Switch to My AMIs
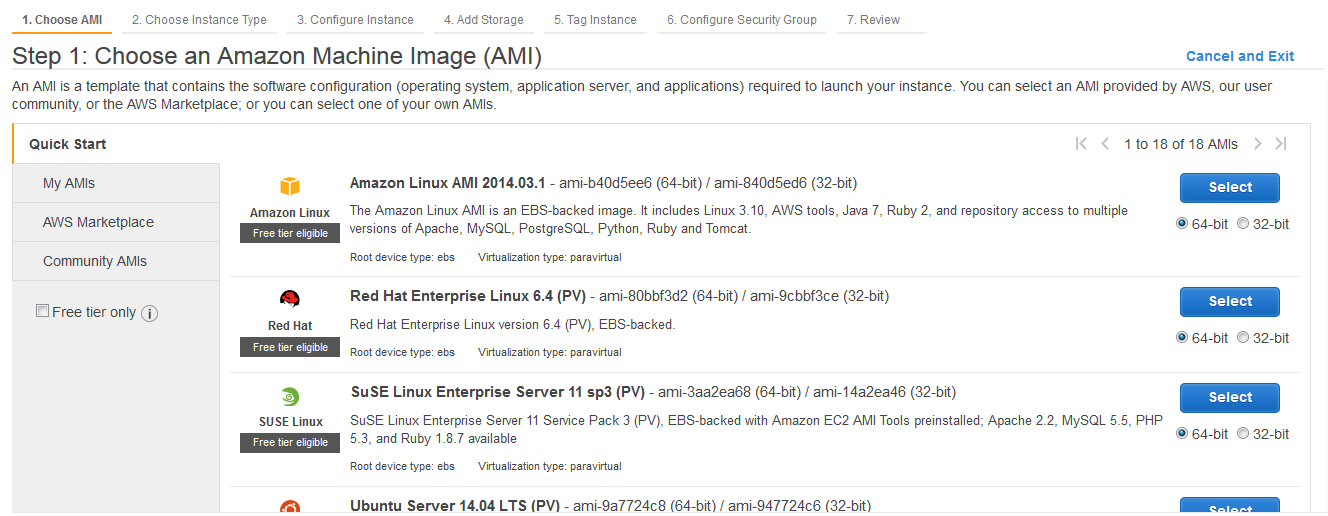Viewport: 1328px width, 516px height. coord(116,183)
